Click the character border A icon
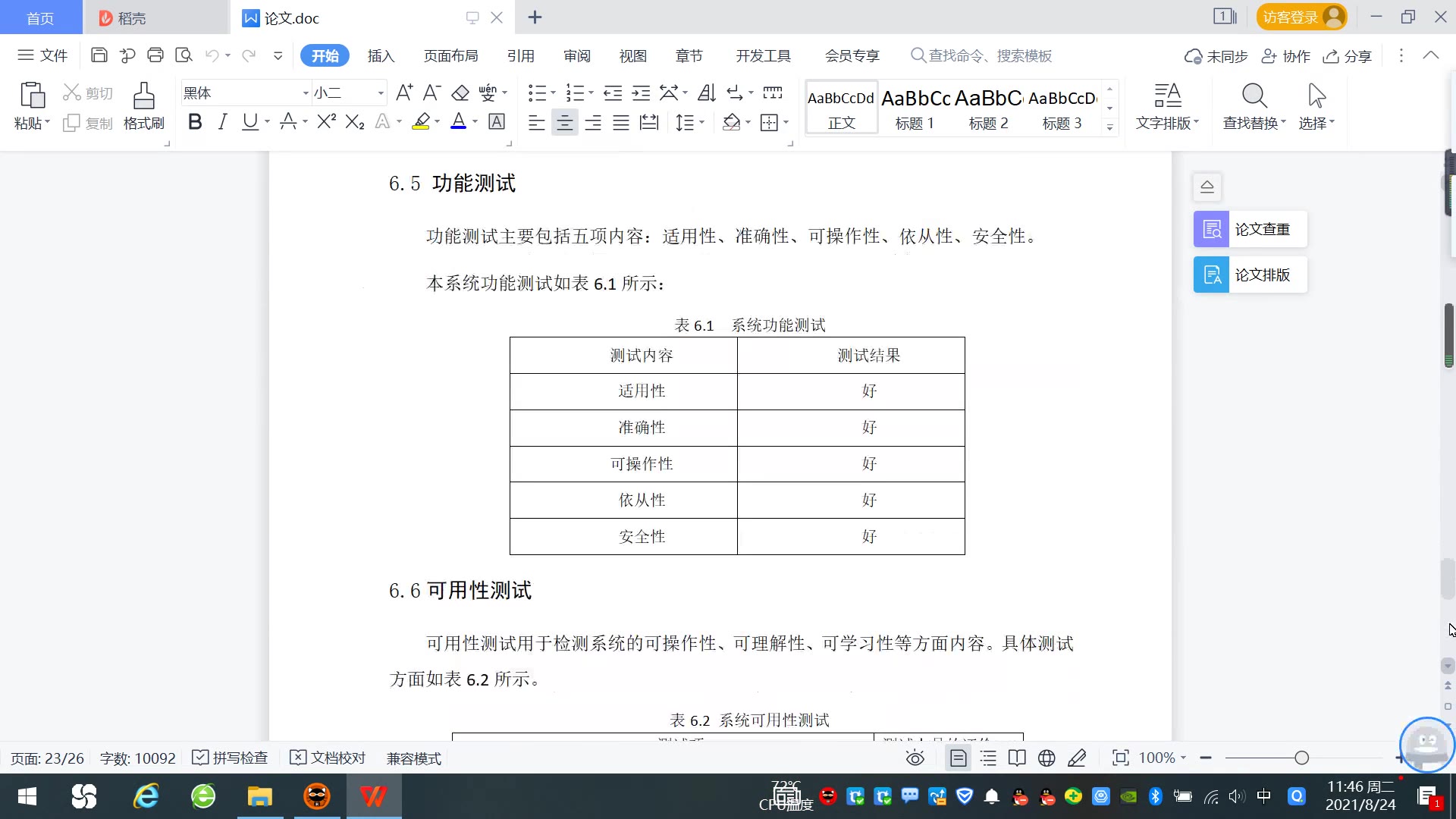The width and height of the screenshot is (1456, 819). click(x=497, y=121)
